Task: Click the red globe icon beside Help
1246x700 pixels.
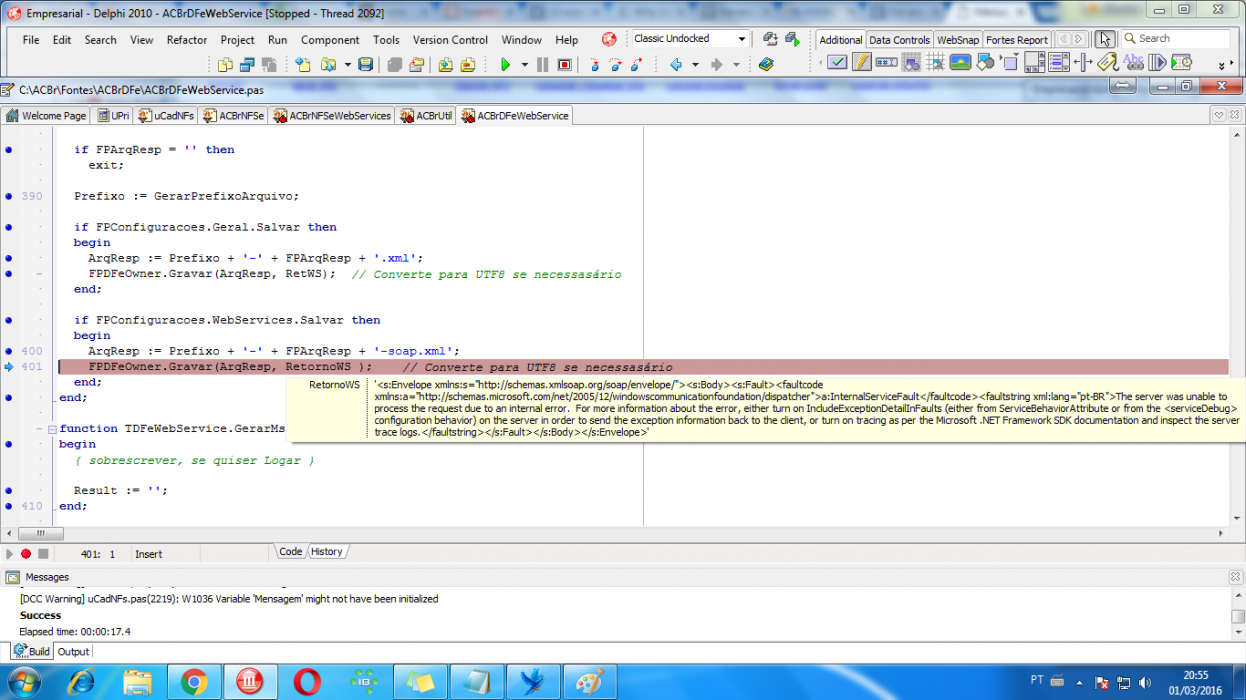Action: tap(609, 39)
